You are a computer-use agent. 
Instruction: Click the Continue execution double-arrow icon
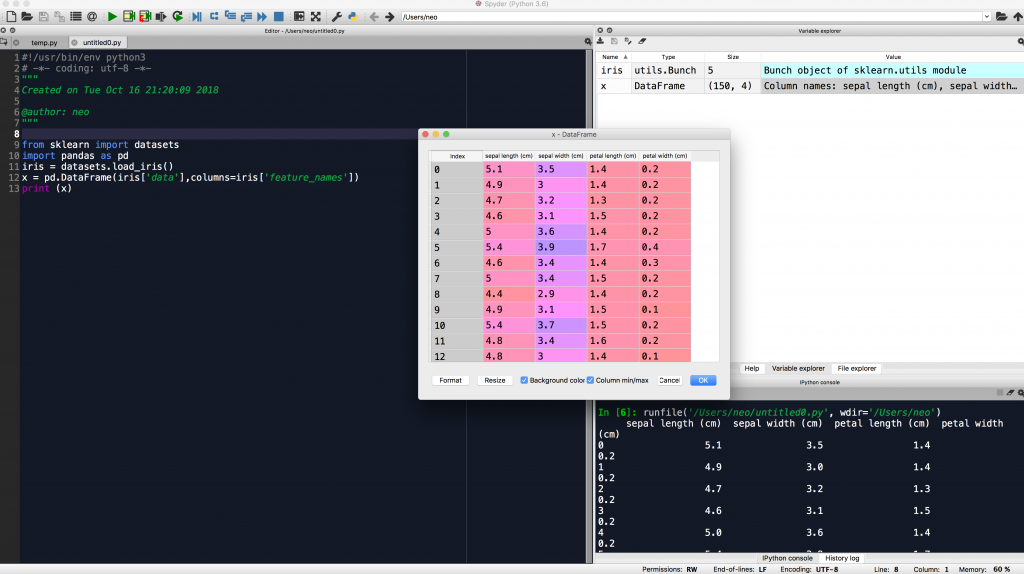[x=262, y=16]
